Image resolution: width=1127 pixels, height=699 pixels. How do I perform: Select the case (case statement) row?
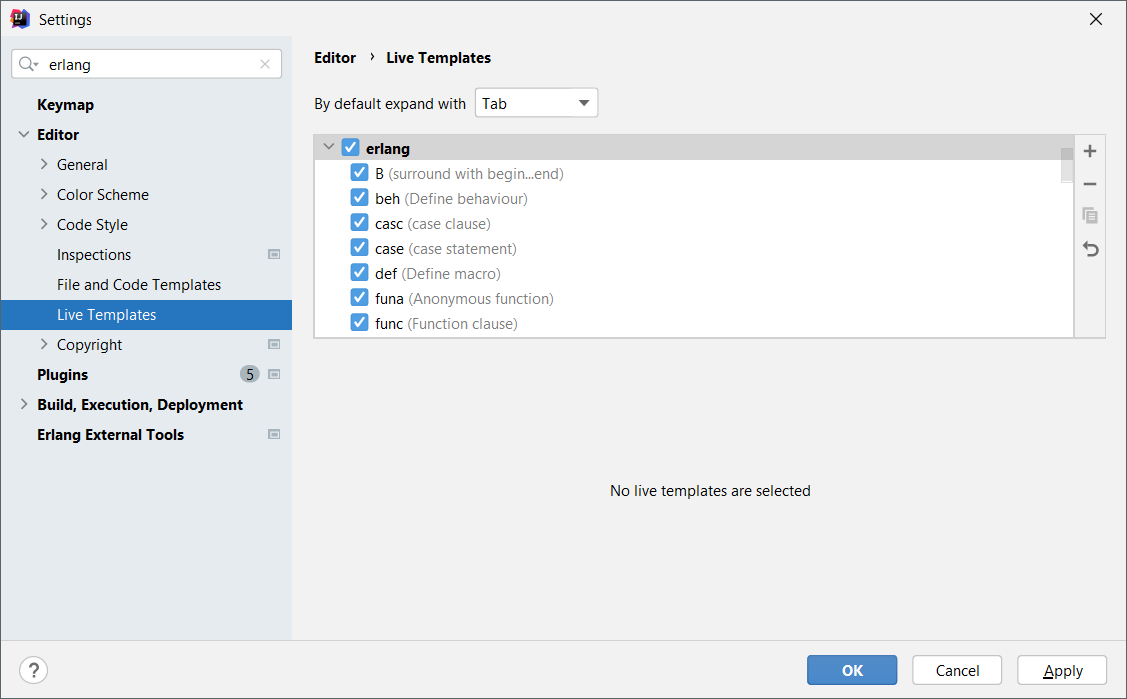click(694, 249)
